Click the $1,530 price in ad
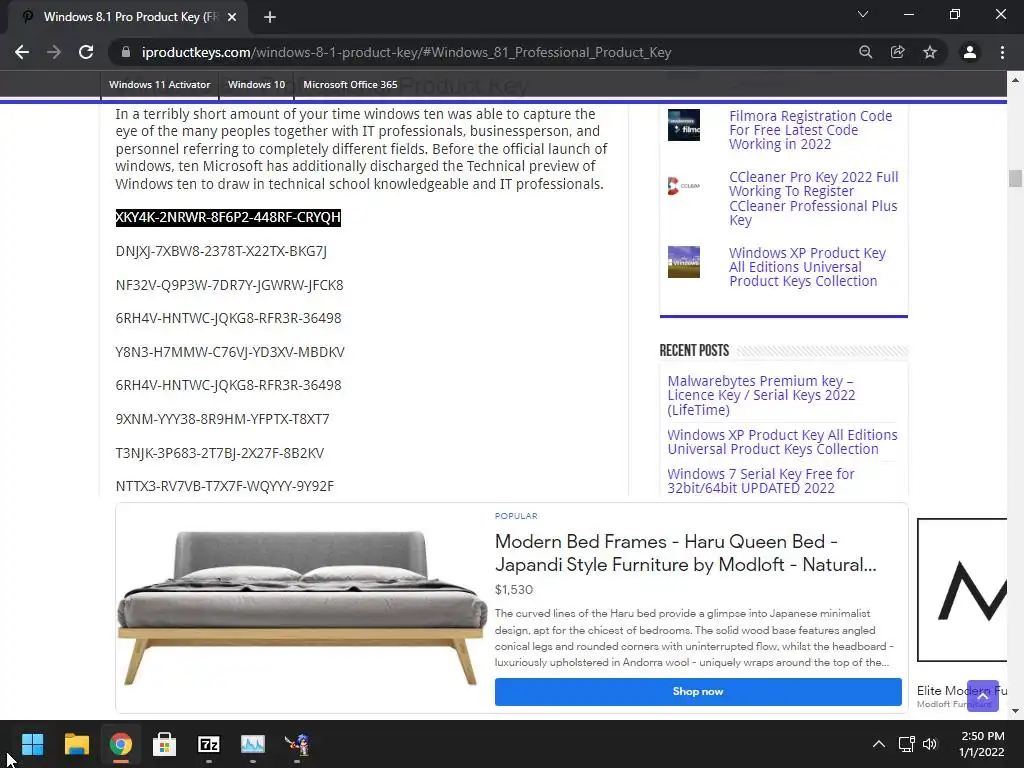Viewport: 1024px width, 768px height. (514, 590)
